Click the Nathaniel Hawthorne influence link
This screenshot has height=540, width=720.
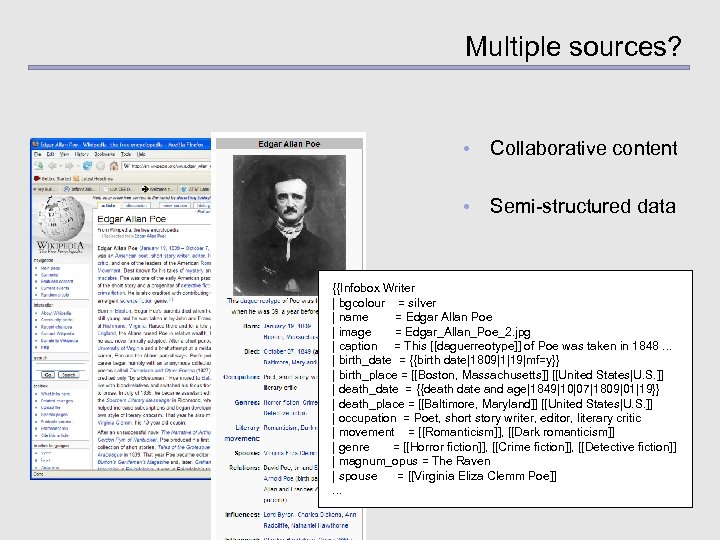pyautogui.click(x=319, y=525)
